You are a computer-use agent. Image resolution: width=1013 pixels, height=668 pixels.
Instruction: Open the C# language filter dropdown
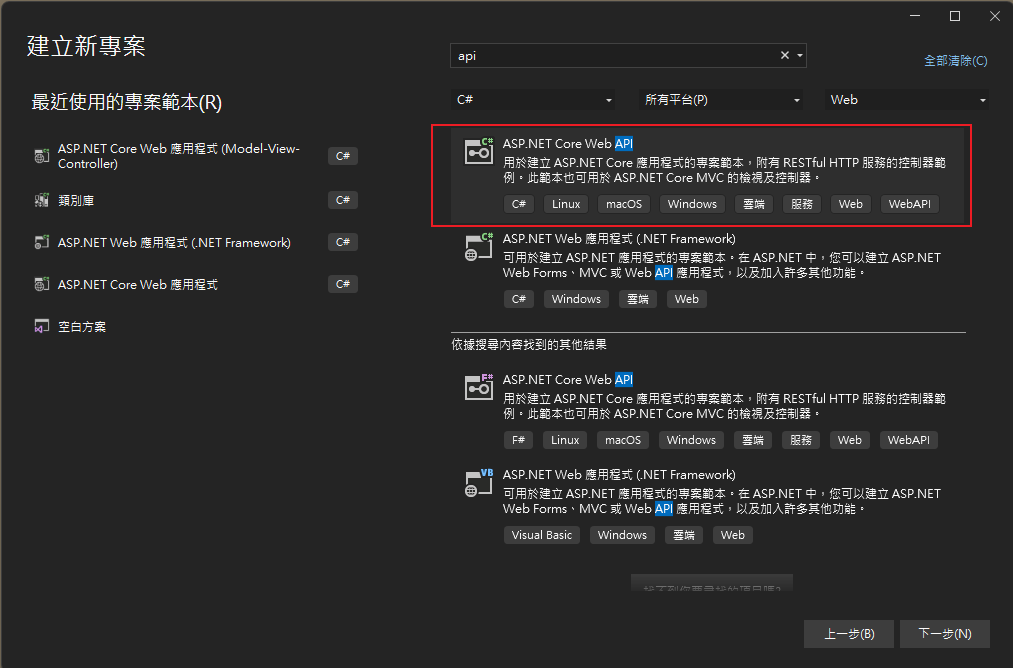pos(533,99)
